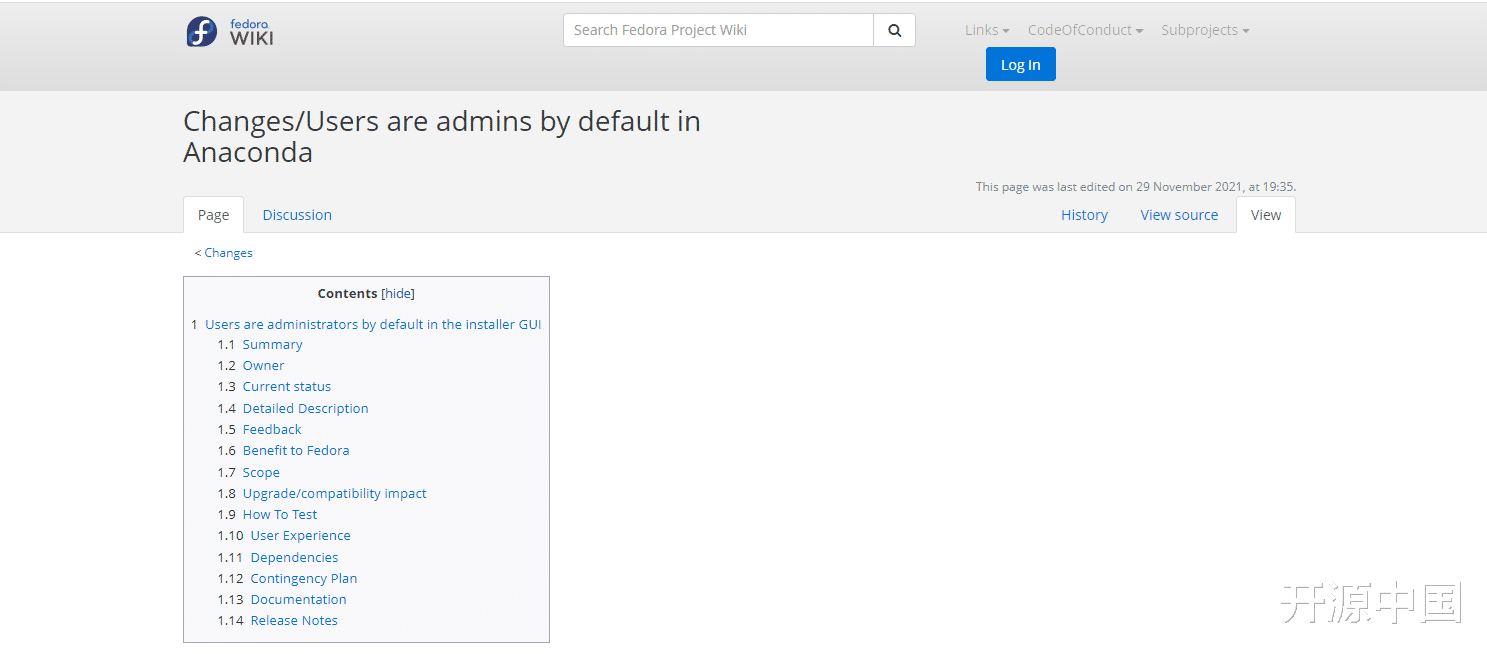Open the Benefit to Fedora section link
The height and width of the screenshot is (654, 1487).
(x=296, y=450)
